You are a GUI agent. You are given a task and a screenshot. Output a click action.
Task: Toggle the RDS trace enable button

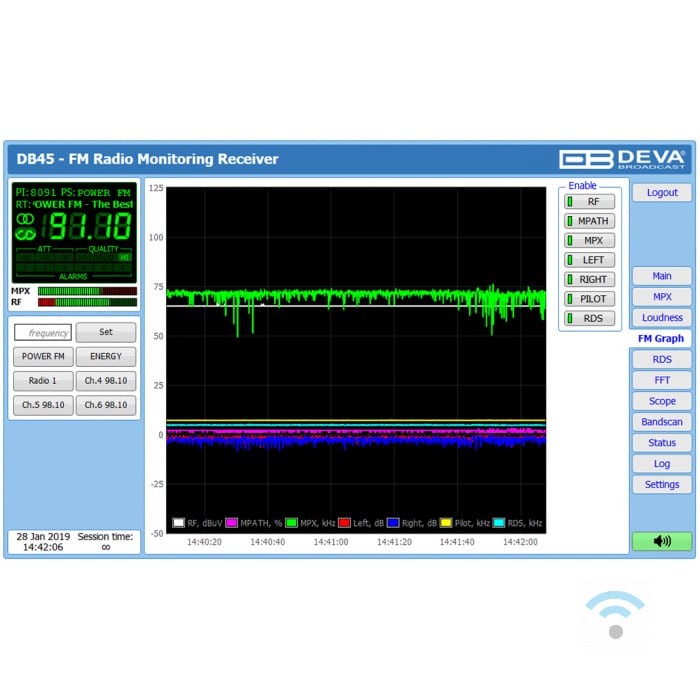pyautogui.click(x=589, y=319)
